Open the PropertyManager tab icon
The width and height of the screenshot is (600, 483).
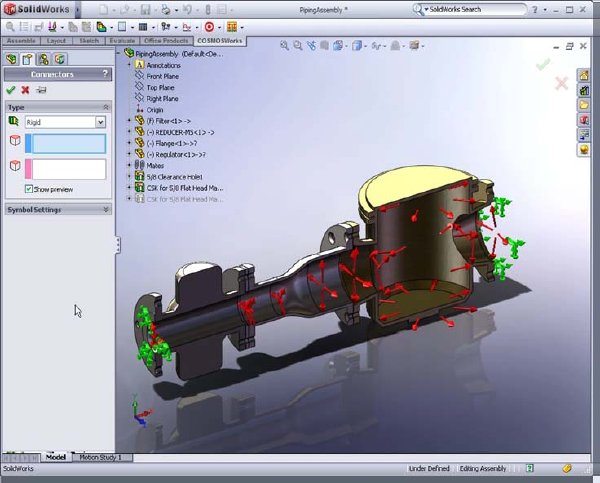(x=28, y=59)
